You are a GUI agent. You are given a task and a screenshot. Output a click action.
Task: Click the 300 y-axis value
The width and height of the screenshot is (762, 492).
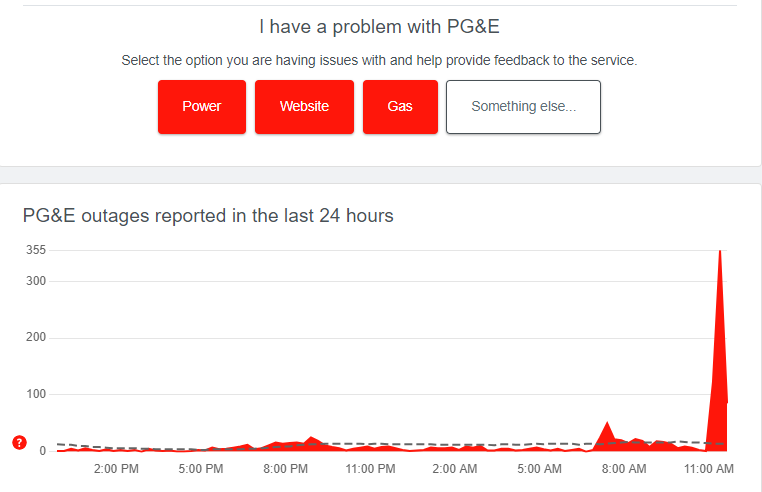pyautogui.click(x=36, y=281)
